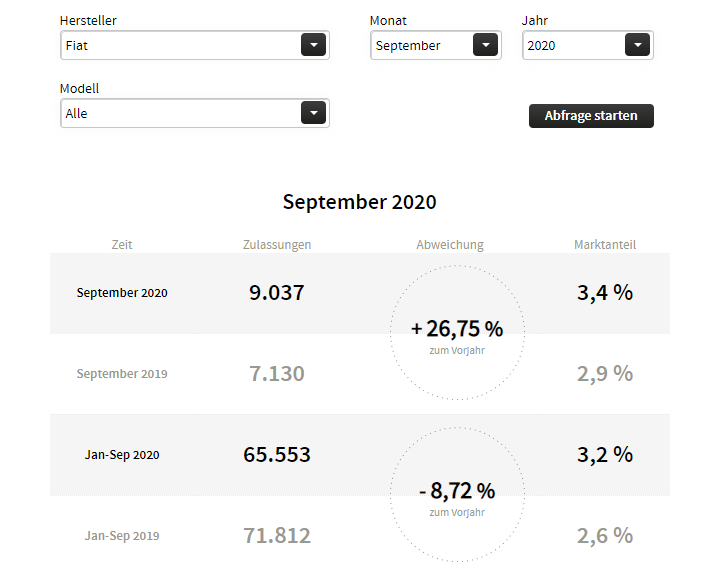716x575 pixels.
Task: Click the September 2020 heading
Action: pos(360,202)
